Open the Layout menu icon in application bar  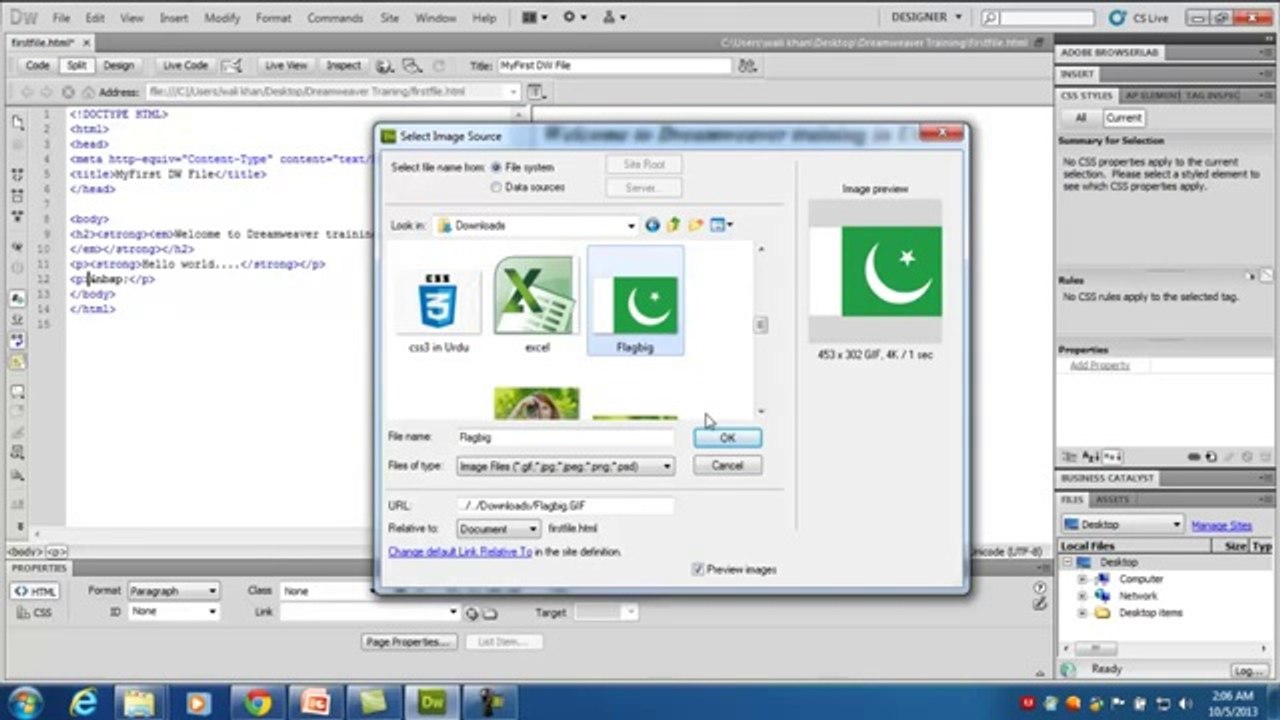pos(535,17)
